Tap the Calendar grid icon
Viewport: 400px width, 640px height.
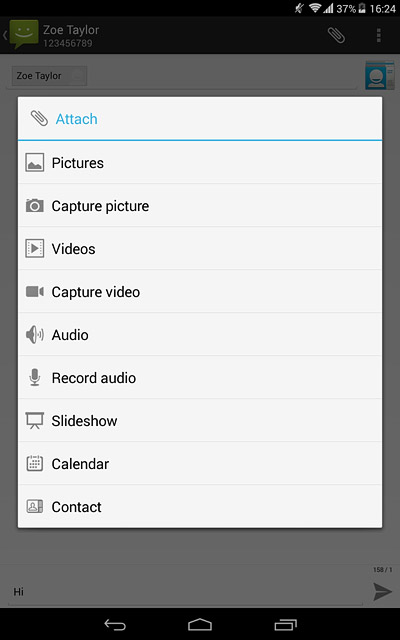[x=35, y=464]
